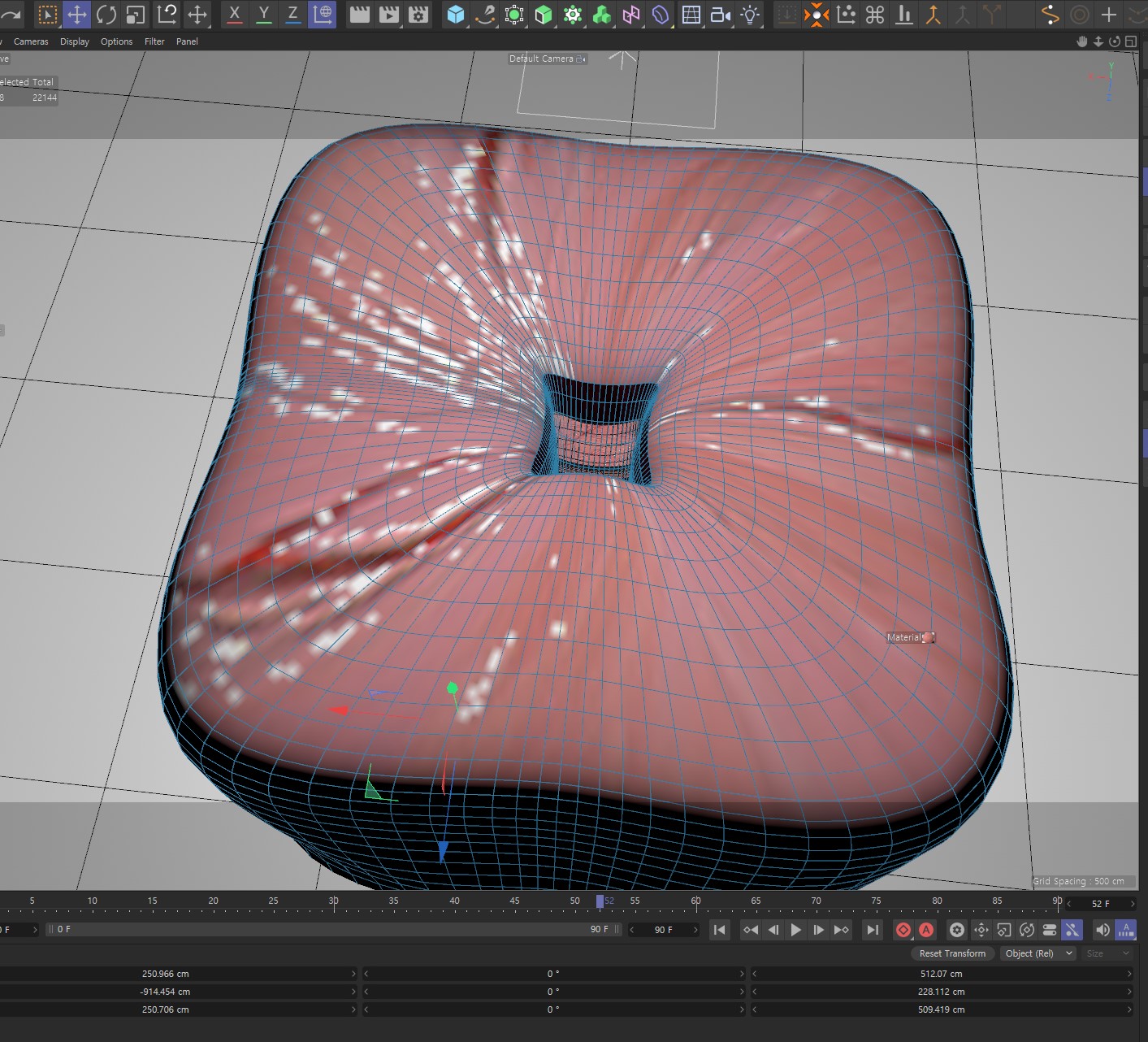Click the orange converging-arrows icon
The width and height of the screenshot is (1148, 1042).
817,15
